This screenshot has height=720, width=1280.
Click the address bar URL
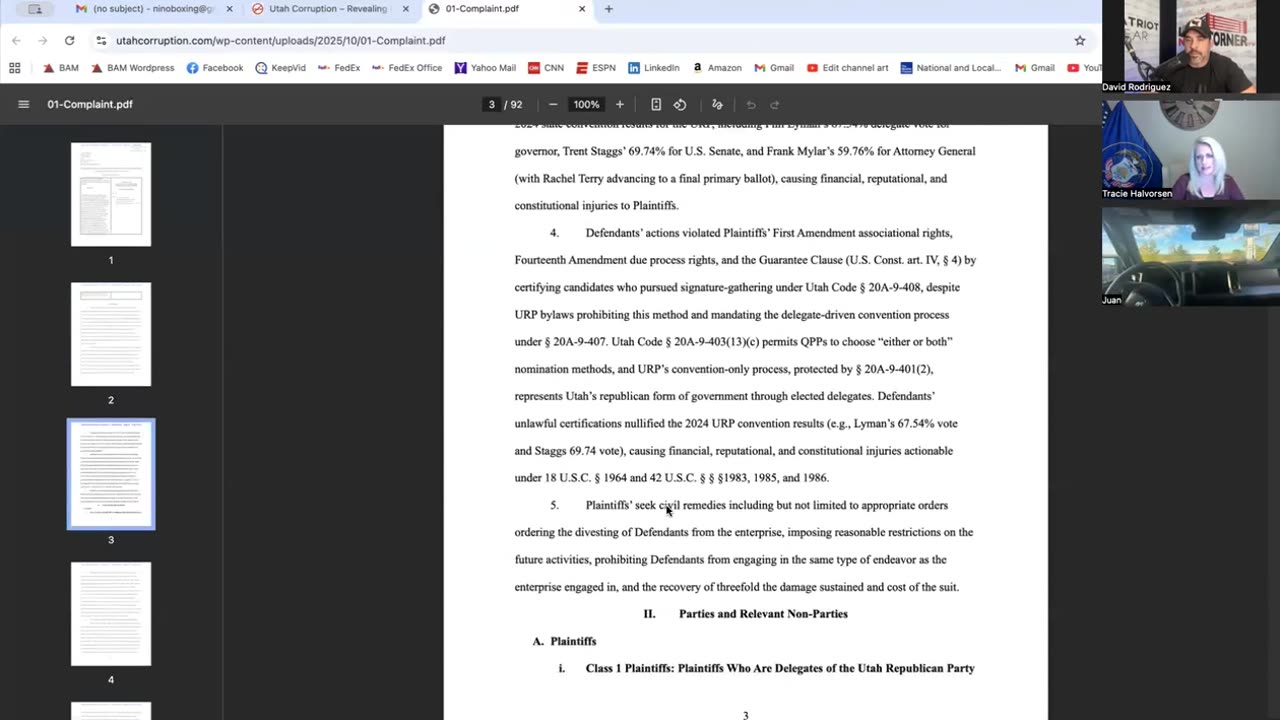pos(281,41)
